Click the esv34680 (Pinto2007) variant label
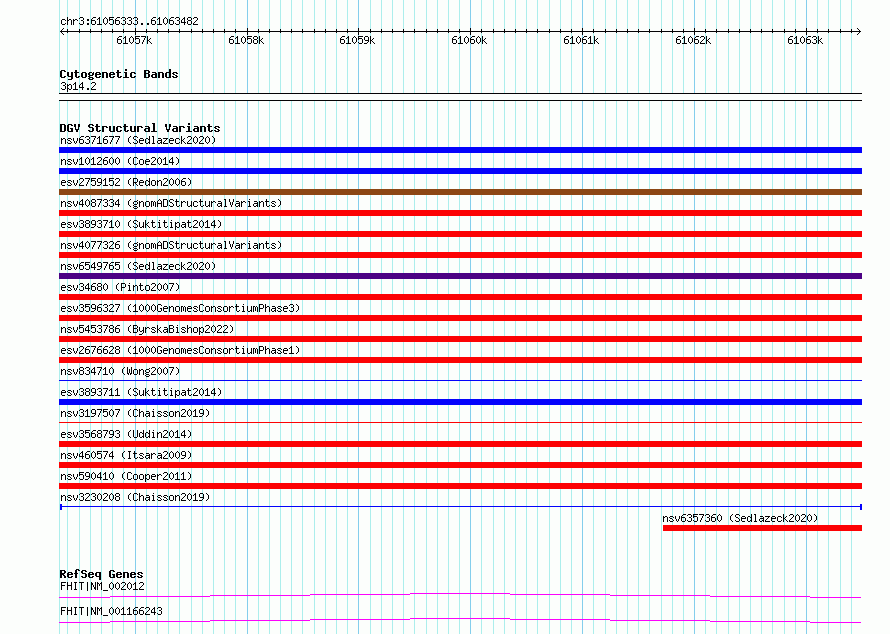Viewport: 890px width, 634px height. (120, 287)
